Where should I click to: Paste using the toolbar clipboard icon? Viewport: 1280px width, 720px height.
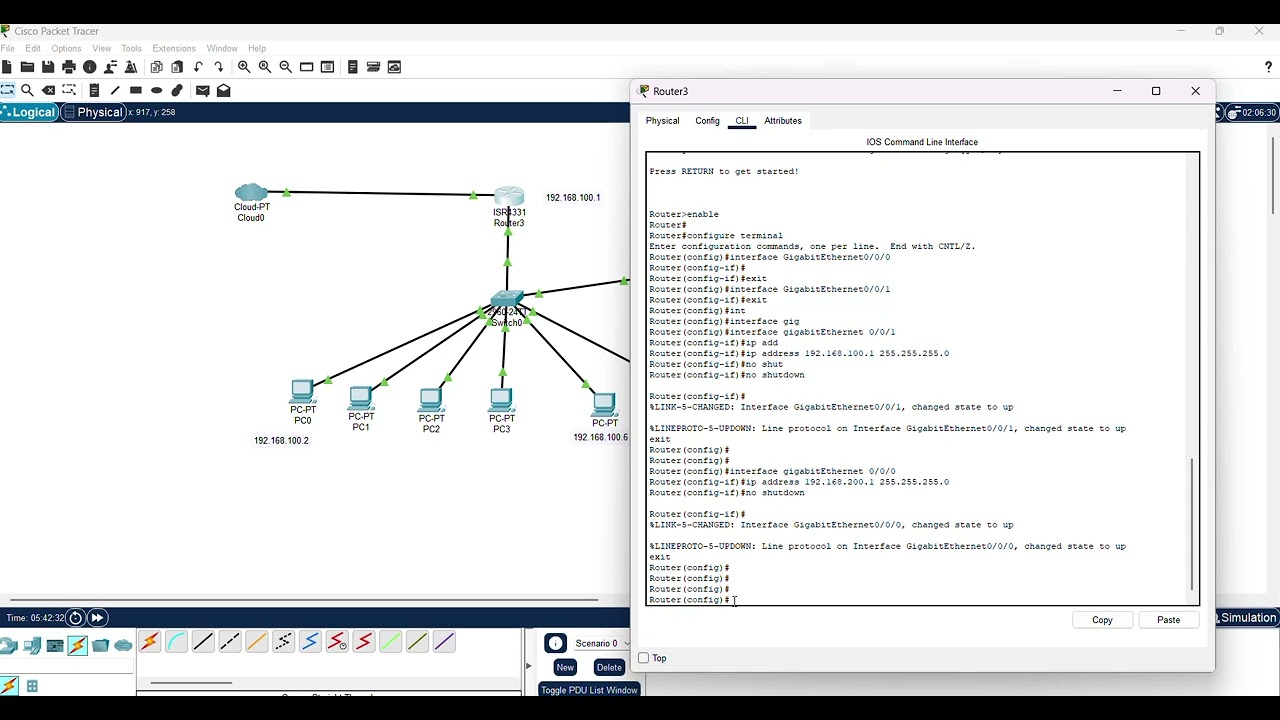click(177, 67)
